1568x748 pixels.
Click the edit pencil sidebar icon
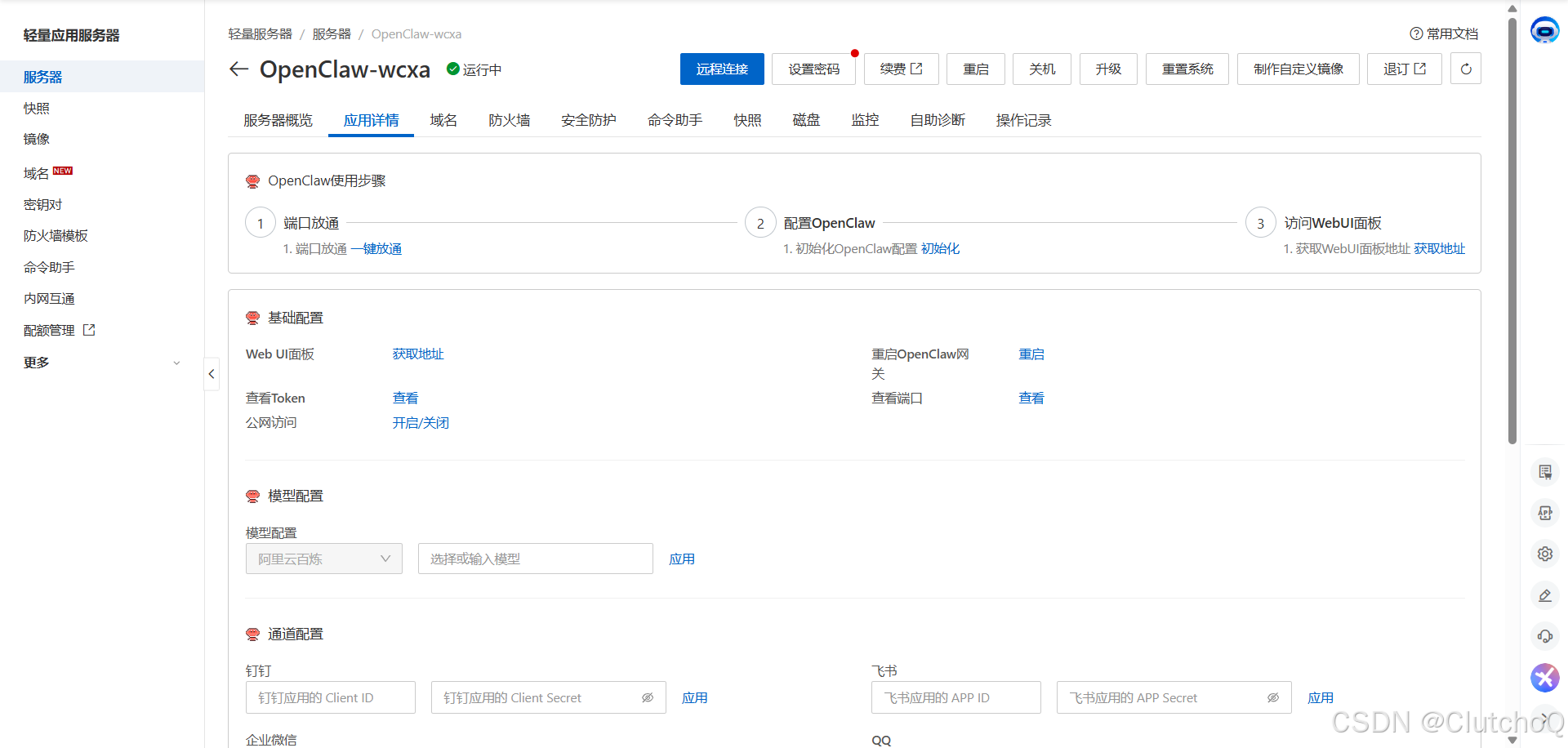tap(1545, 595)
